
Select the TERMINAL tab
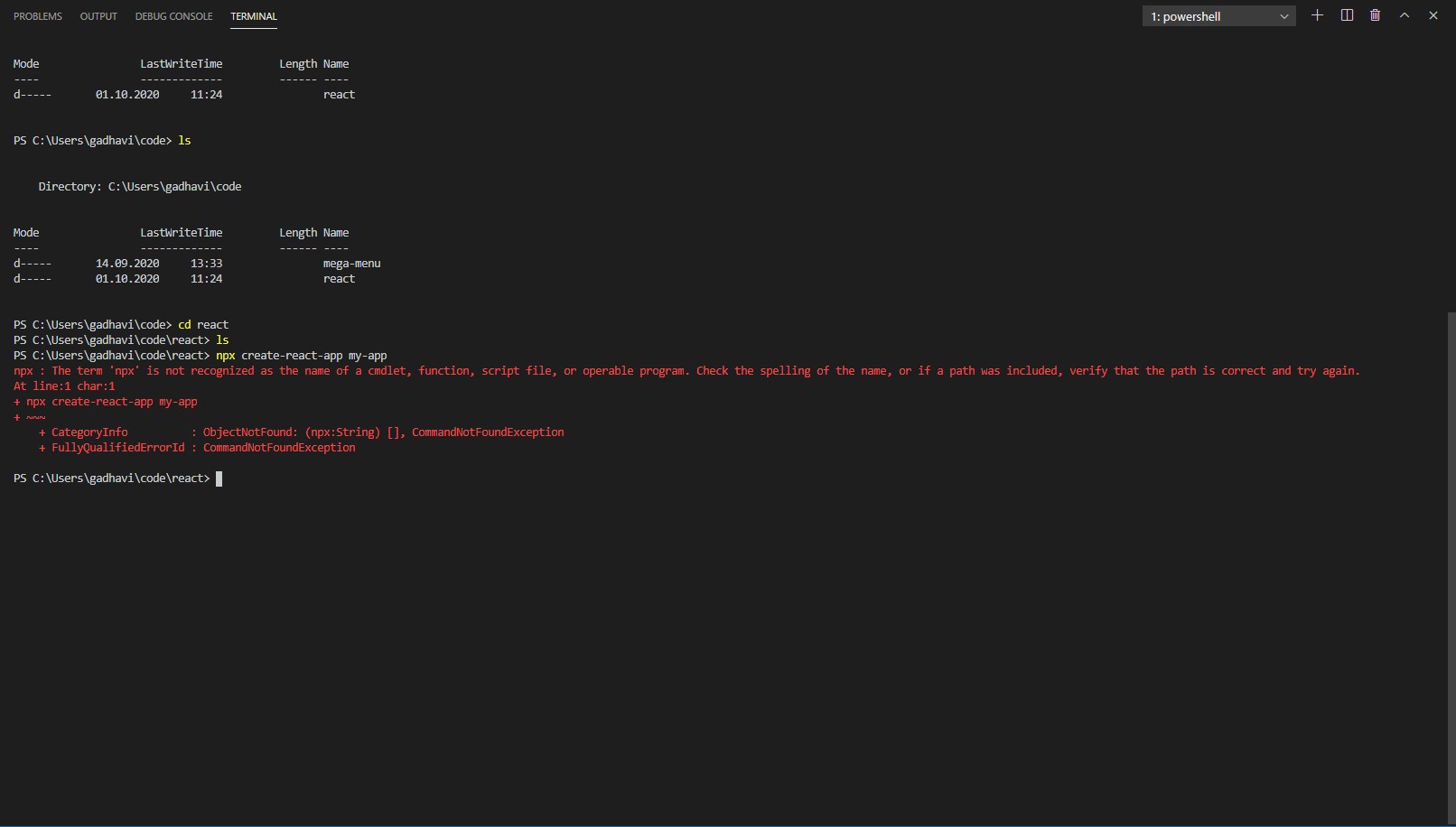(x=254, y=15)
